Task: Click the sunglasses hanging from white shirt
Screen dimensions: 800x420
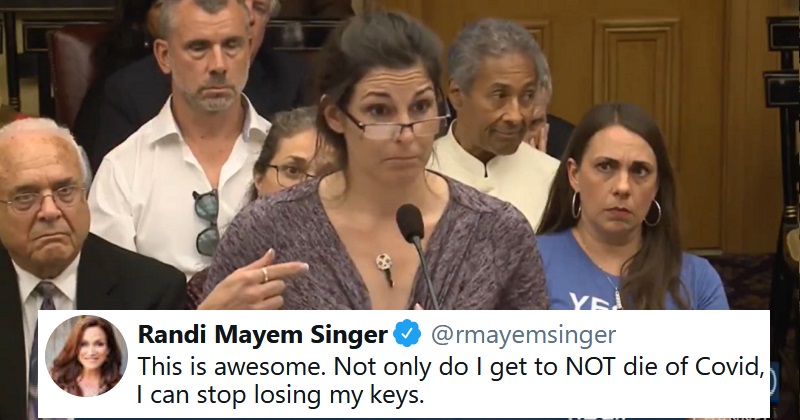Action: point(207,222)
